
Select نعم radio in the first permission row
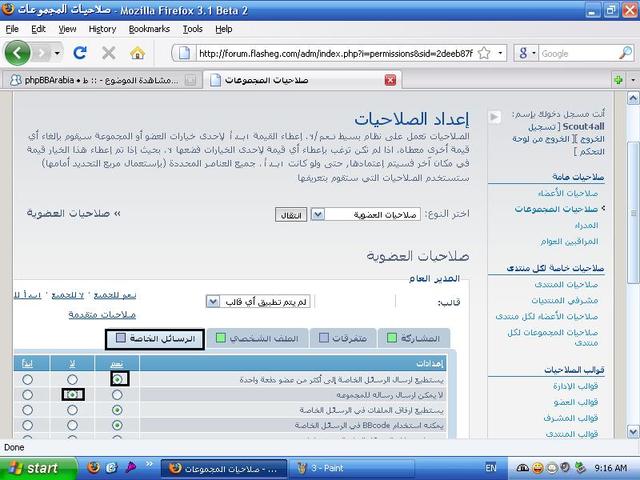118,380
